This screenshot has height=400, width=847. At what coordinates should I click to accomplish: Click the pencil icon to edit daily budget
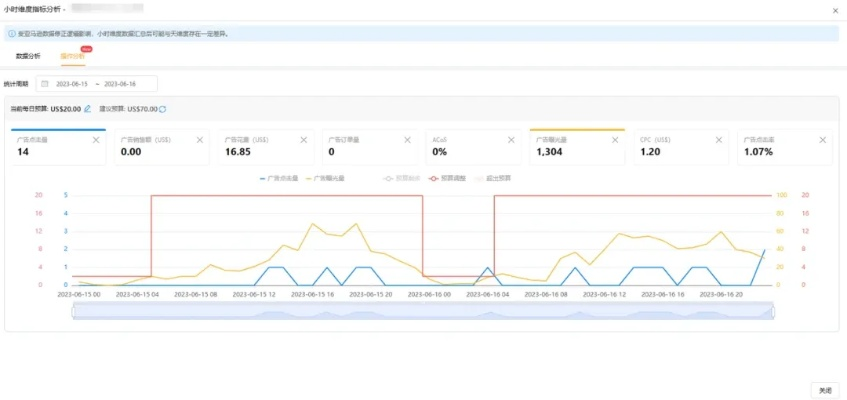[88, 109]
